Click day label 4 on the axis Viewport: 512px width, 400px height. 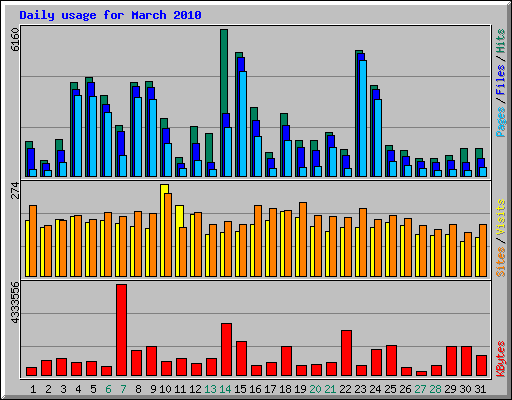click(78, 389)
